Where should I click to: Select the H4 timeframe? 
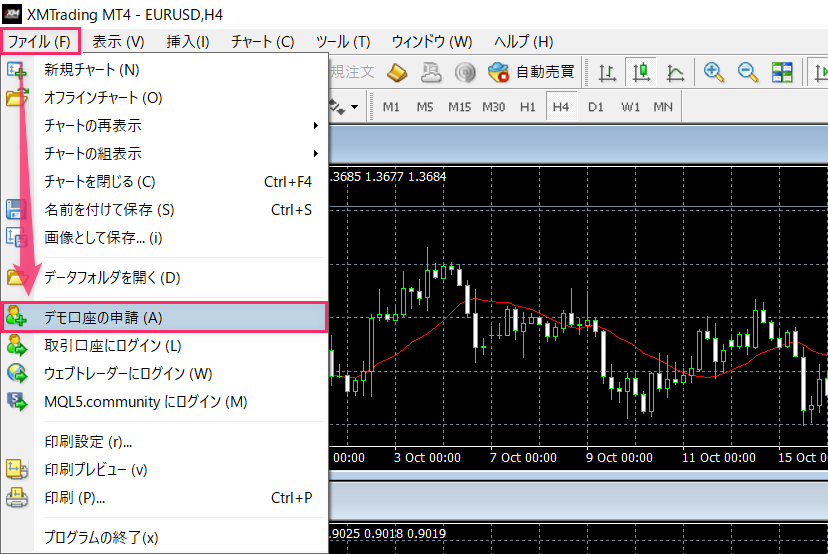[x=561, y=107]
